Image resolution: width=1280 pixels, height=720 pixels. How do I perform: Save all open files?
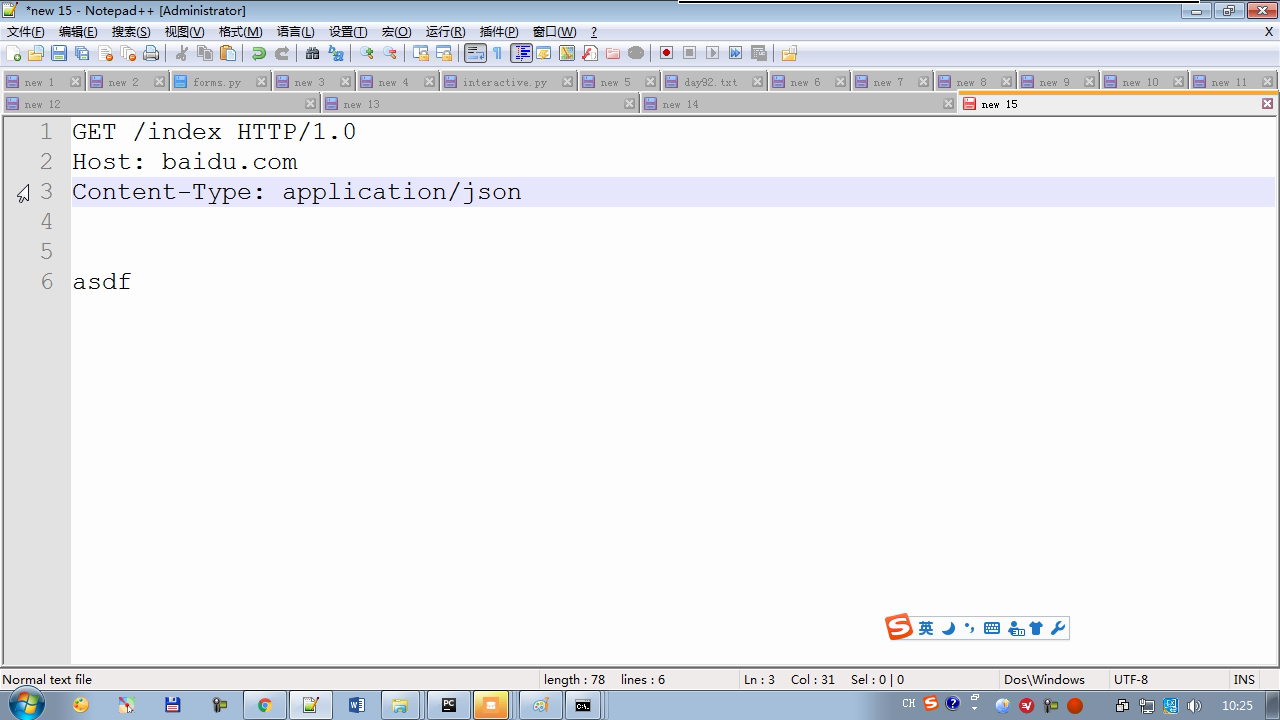pos(82,54)
